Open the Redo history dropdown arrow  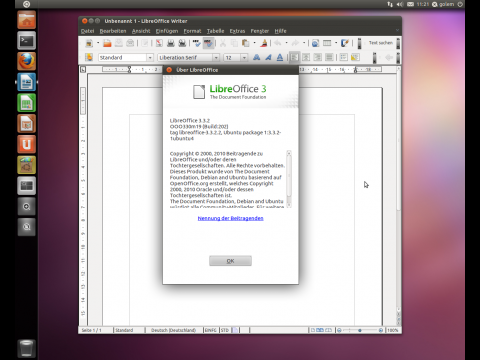(304, 43)
